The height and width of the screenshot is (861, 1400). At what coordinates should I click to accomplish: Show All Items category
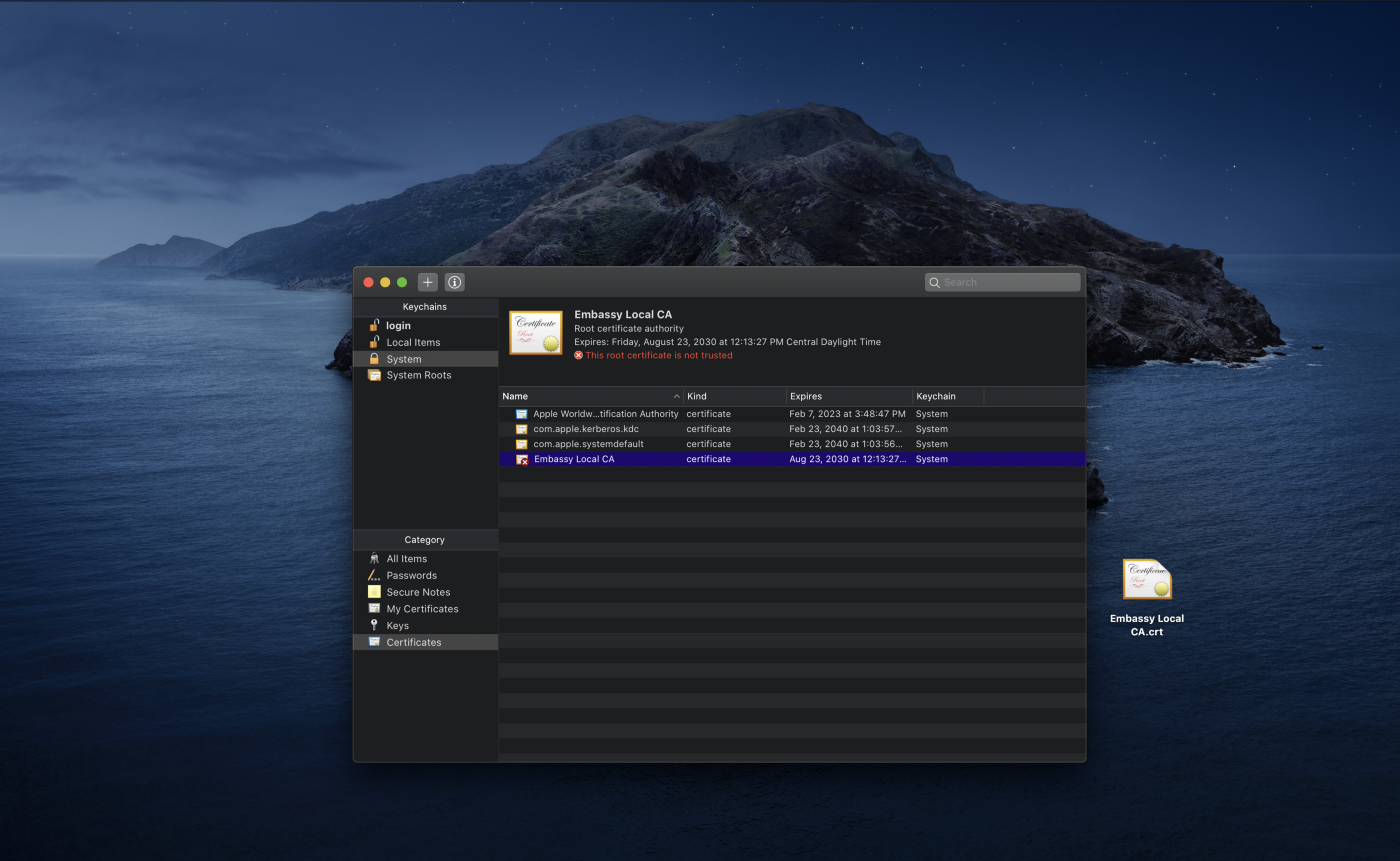coord(406,559)
